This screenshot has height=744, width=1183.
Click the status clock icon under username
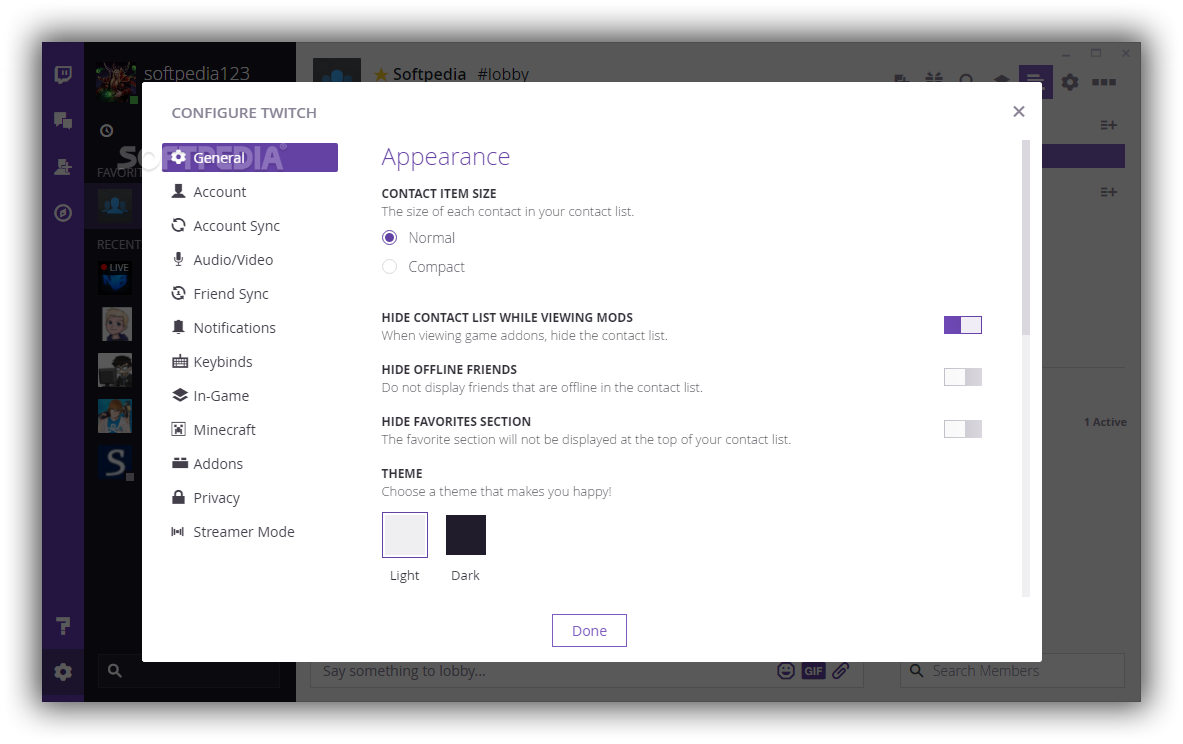coord(106,131)
